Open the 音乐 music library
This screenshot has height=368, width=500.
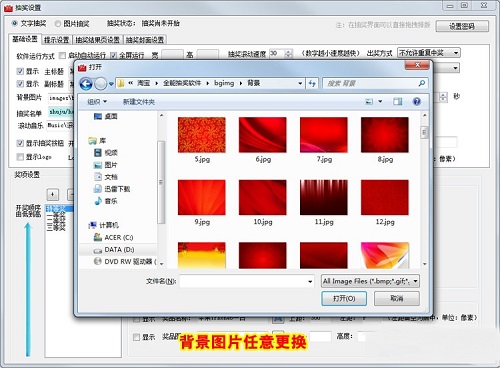coord(106,201)
